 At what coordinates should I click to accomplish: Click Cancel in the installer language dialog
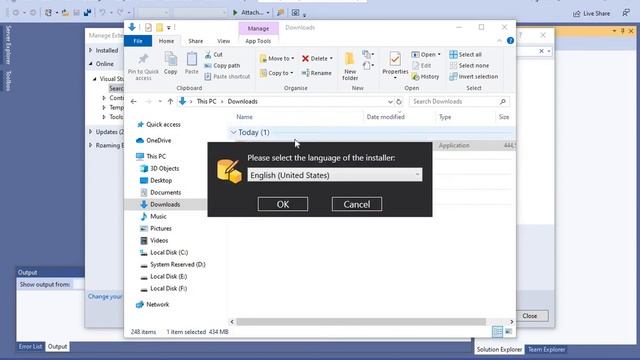pos(357,204)
